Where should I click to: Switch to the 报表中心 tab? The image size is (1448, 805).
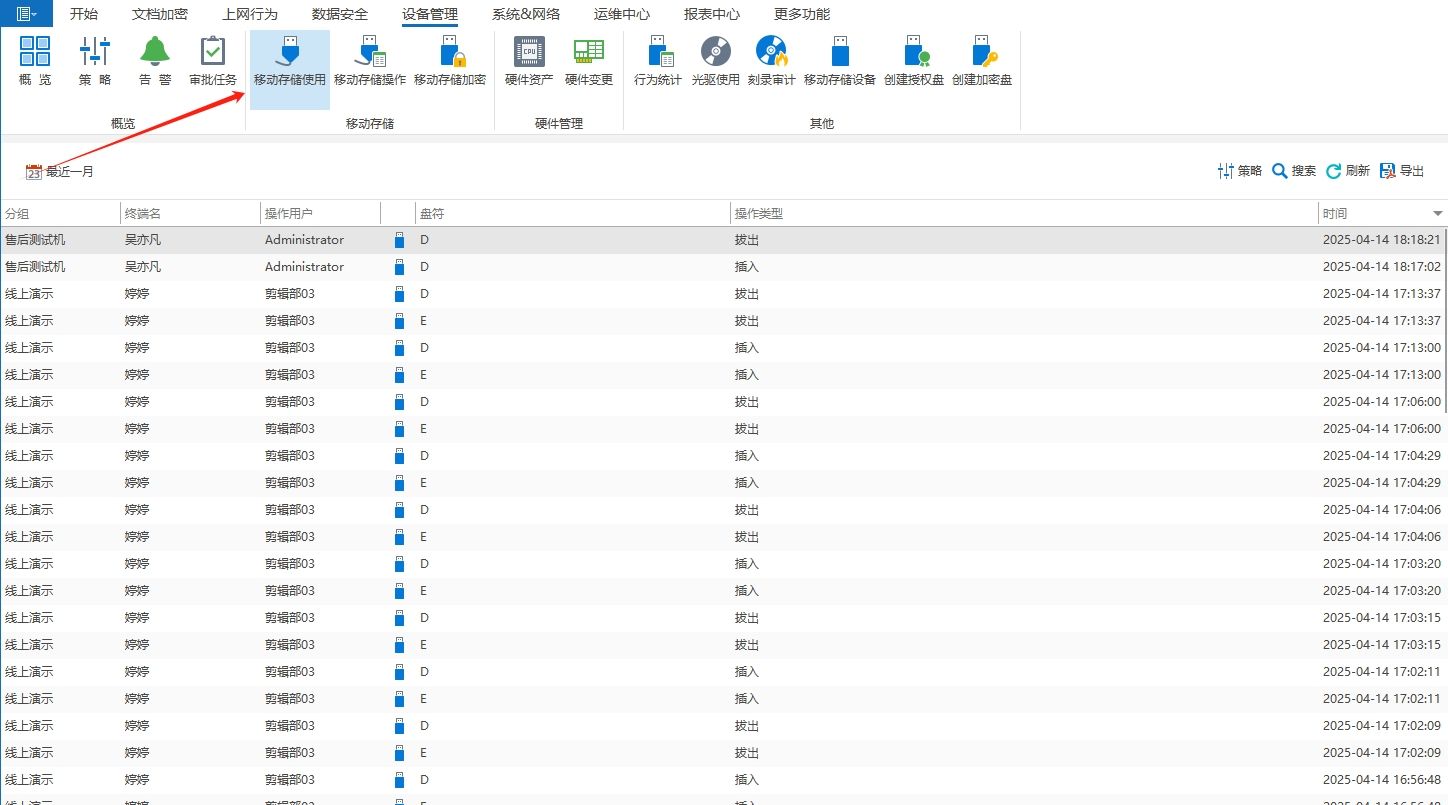(712, 14)
